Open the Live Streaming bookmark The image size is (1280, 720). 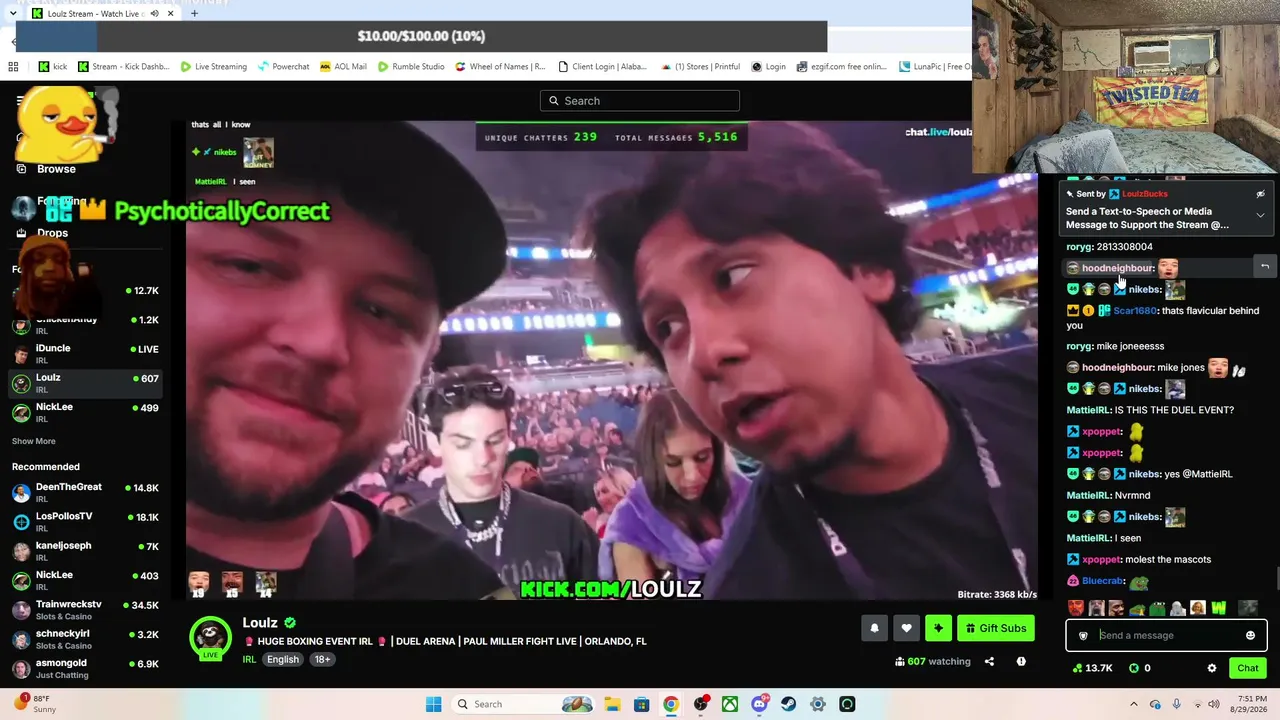[x=213, y=67]
